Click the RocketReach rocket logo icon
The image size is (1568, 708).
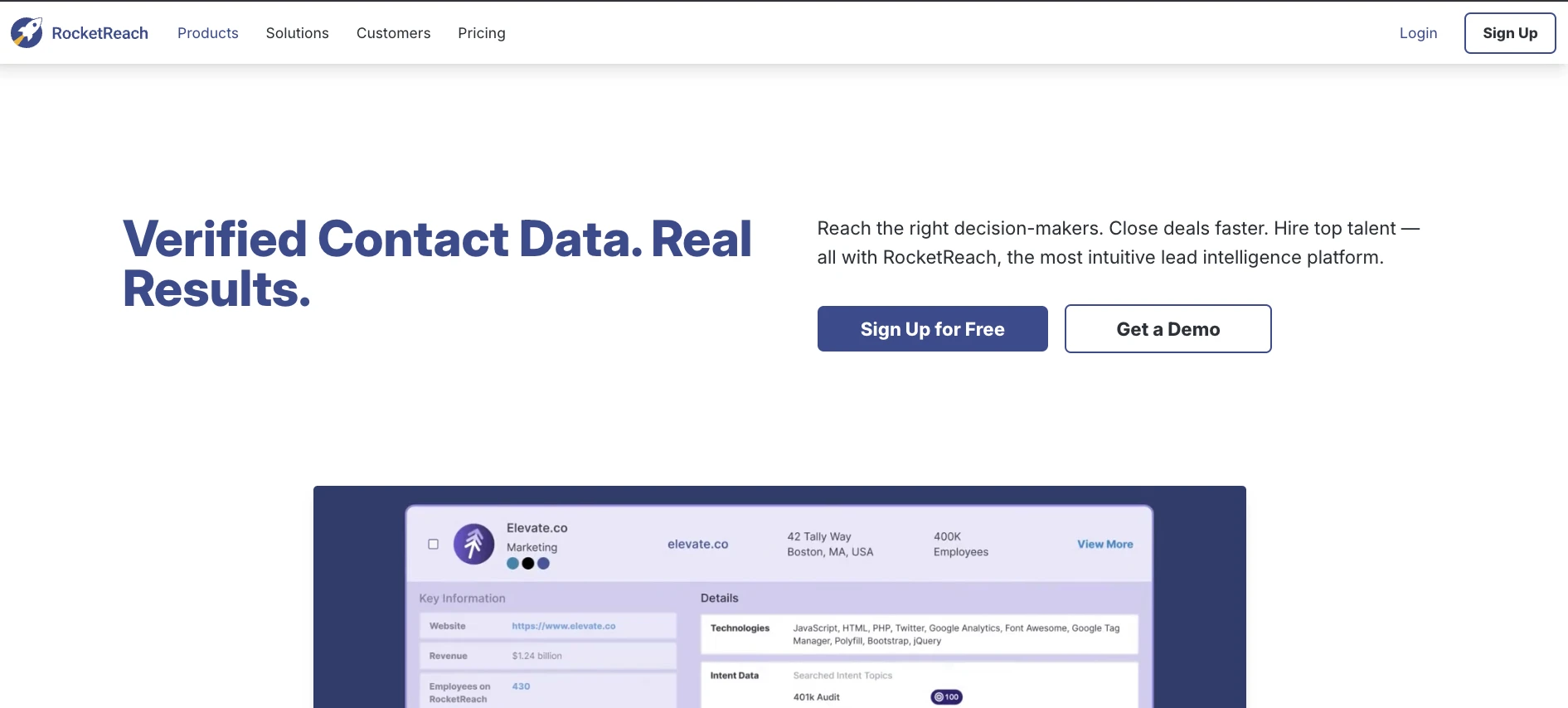pos(27,33)
